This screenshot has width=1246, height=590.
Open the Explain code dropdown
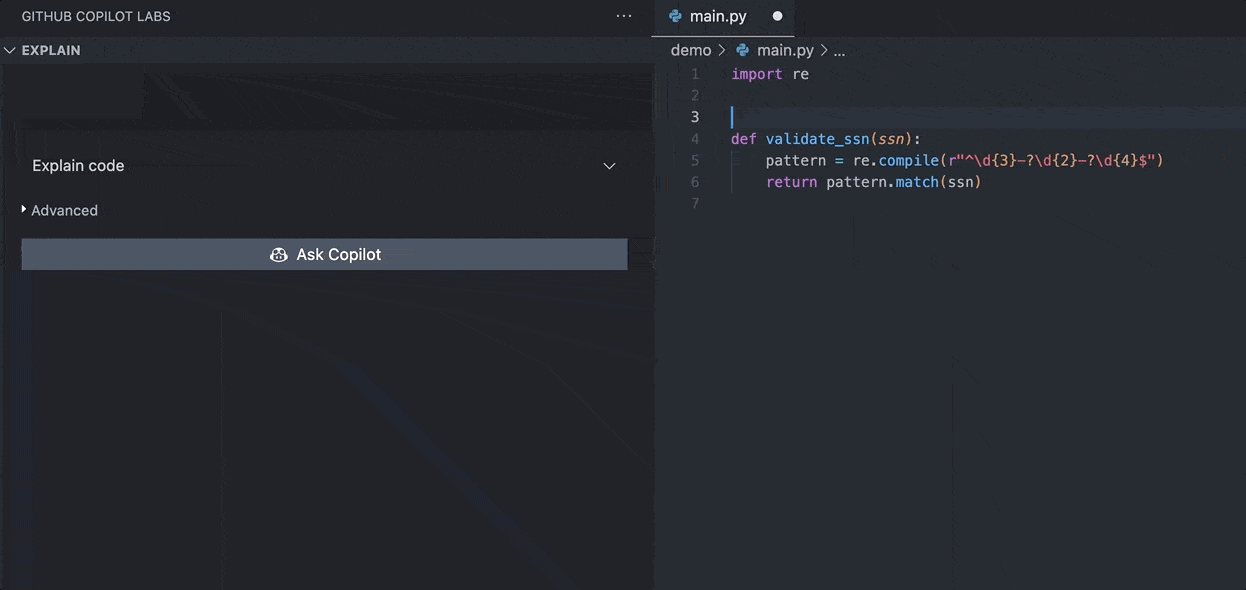(x=324, y=166)
